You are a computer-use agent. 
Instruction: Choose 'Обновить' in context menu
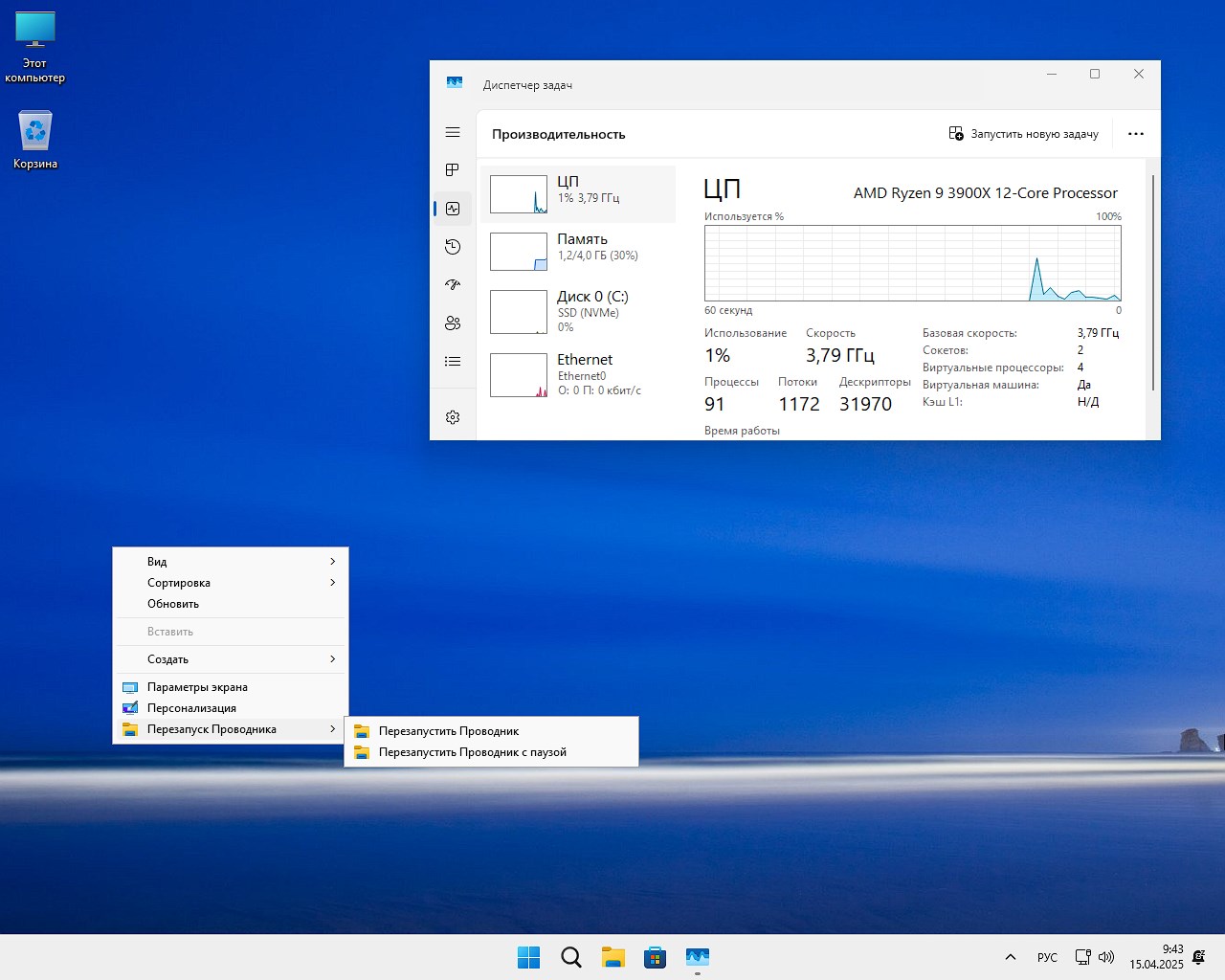tap(173, 604)
